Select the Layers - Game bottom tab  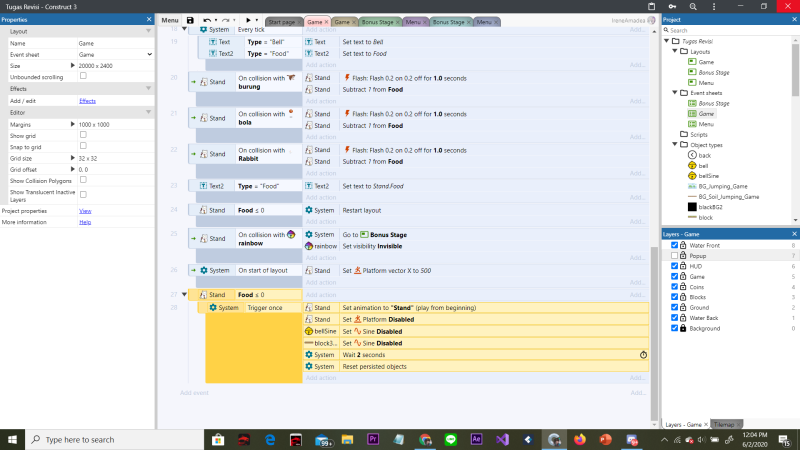[683, 424]
